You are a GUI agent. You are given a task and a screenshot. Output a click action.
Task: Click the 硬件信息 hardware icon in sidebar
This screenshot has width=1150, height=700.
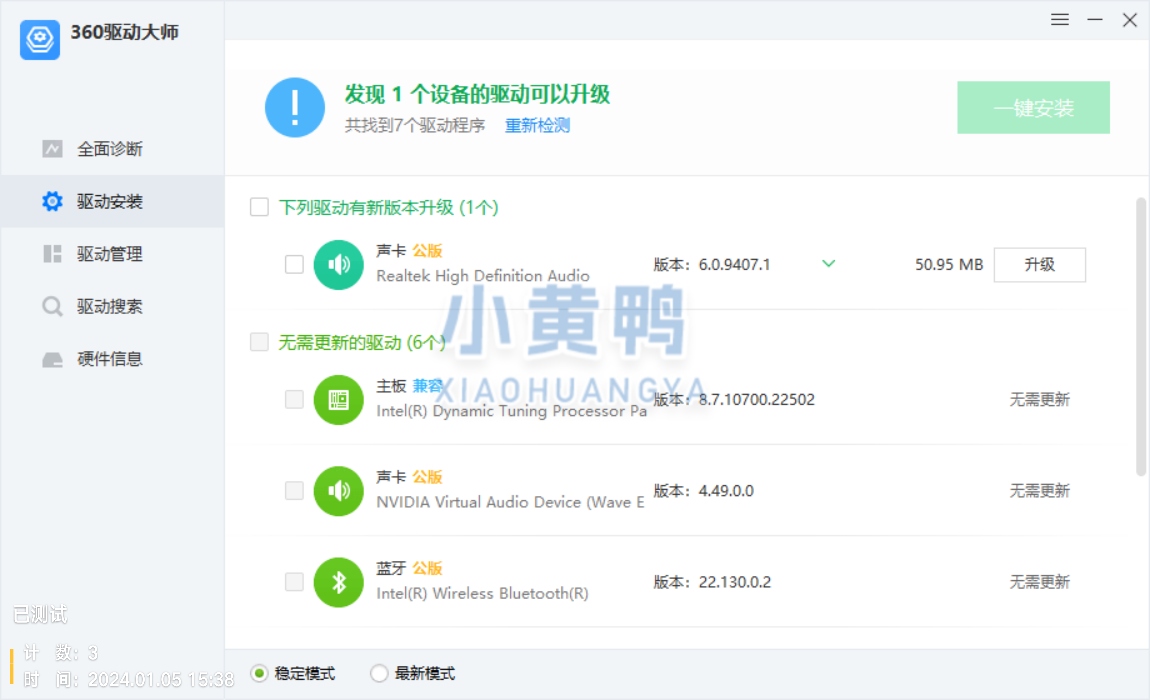(52, 359)
